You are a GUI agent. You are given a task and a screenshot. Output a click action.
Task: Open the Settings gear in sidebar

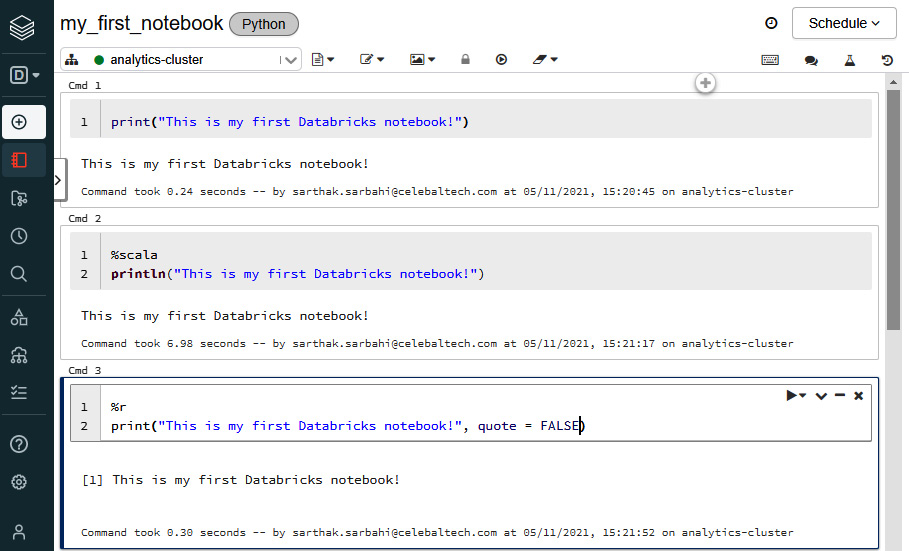(19, 482)
